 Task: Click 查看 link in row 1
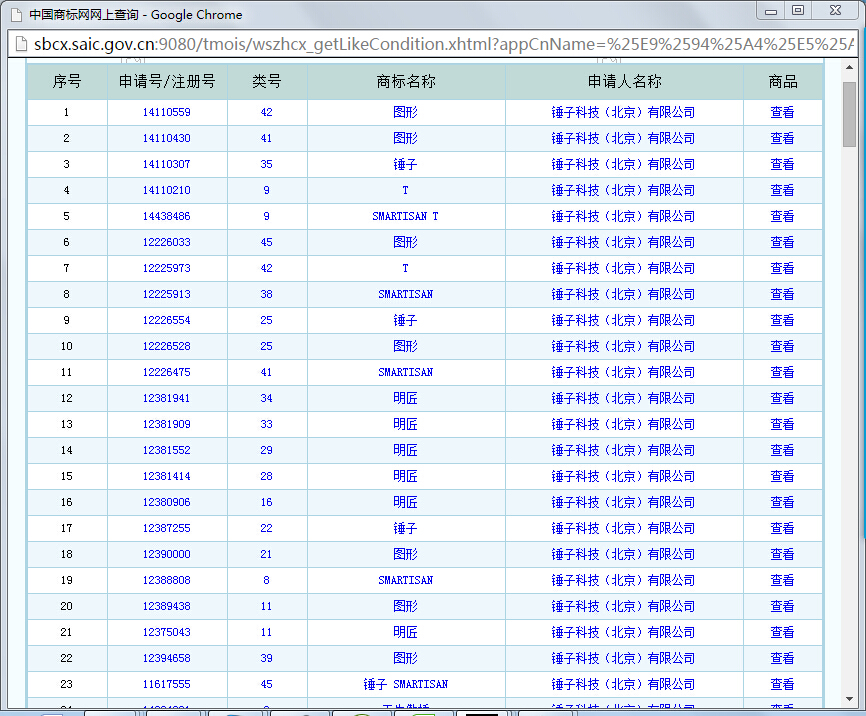pos(782,112)
